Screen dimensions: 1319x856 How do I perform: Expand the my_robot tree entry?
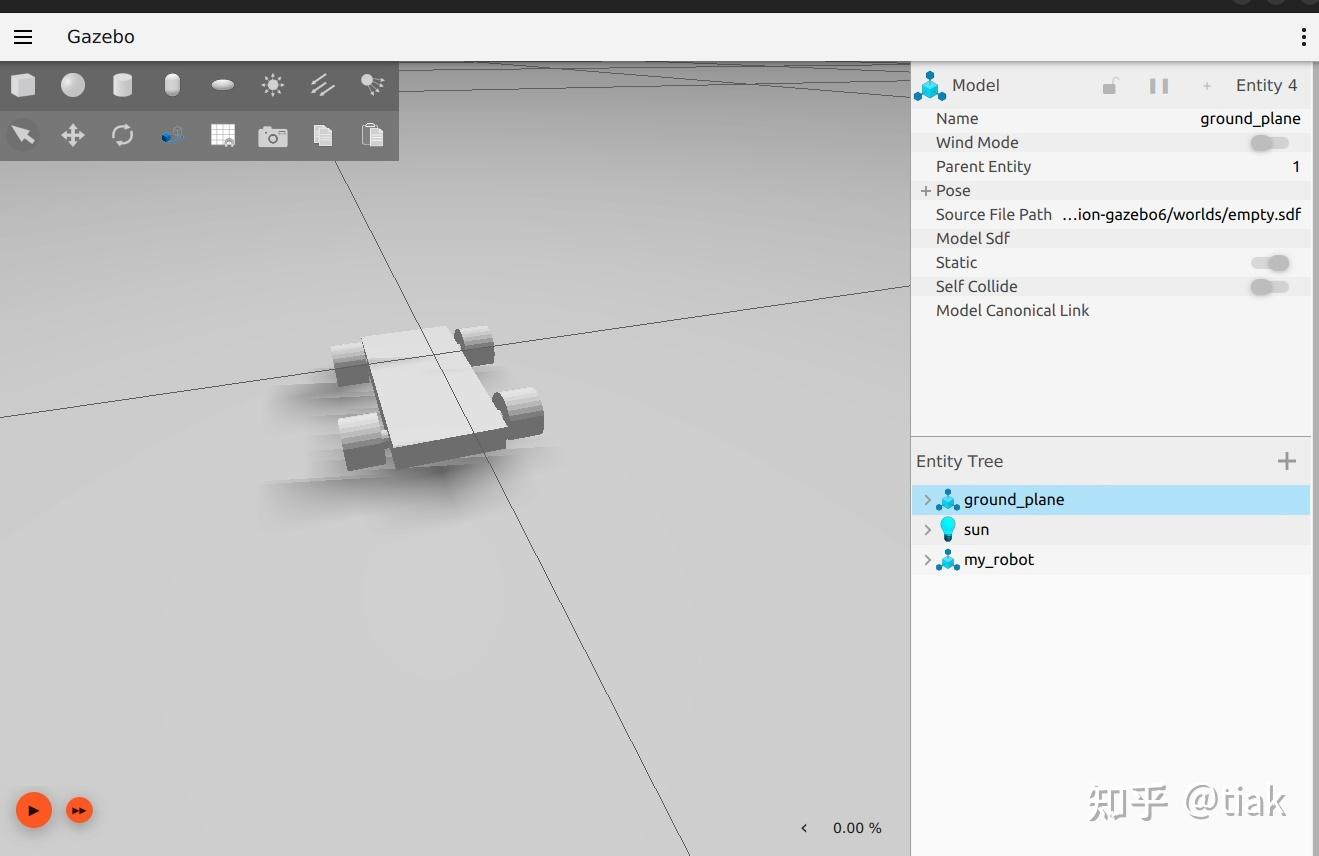pyautogui.click(x=926, y=560)
